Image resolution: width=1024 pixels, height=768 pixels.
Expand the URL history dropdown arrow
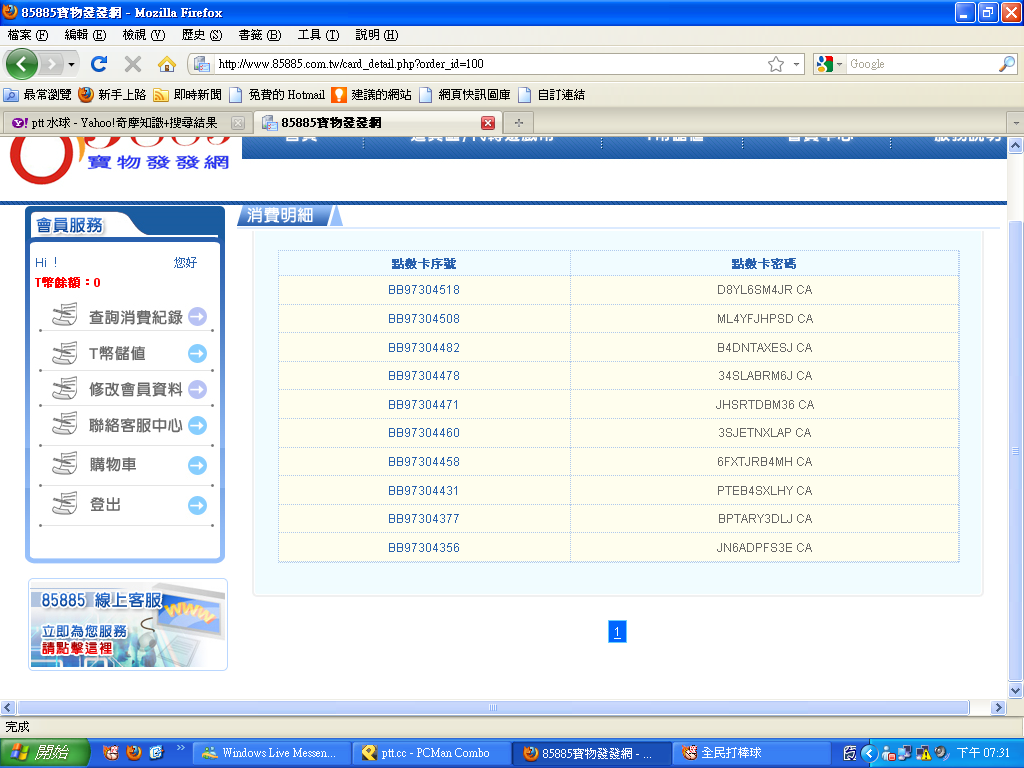click(797, 64)
